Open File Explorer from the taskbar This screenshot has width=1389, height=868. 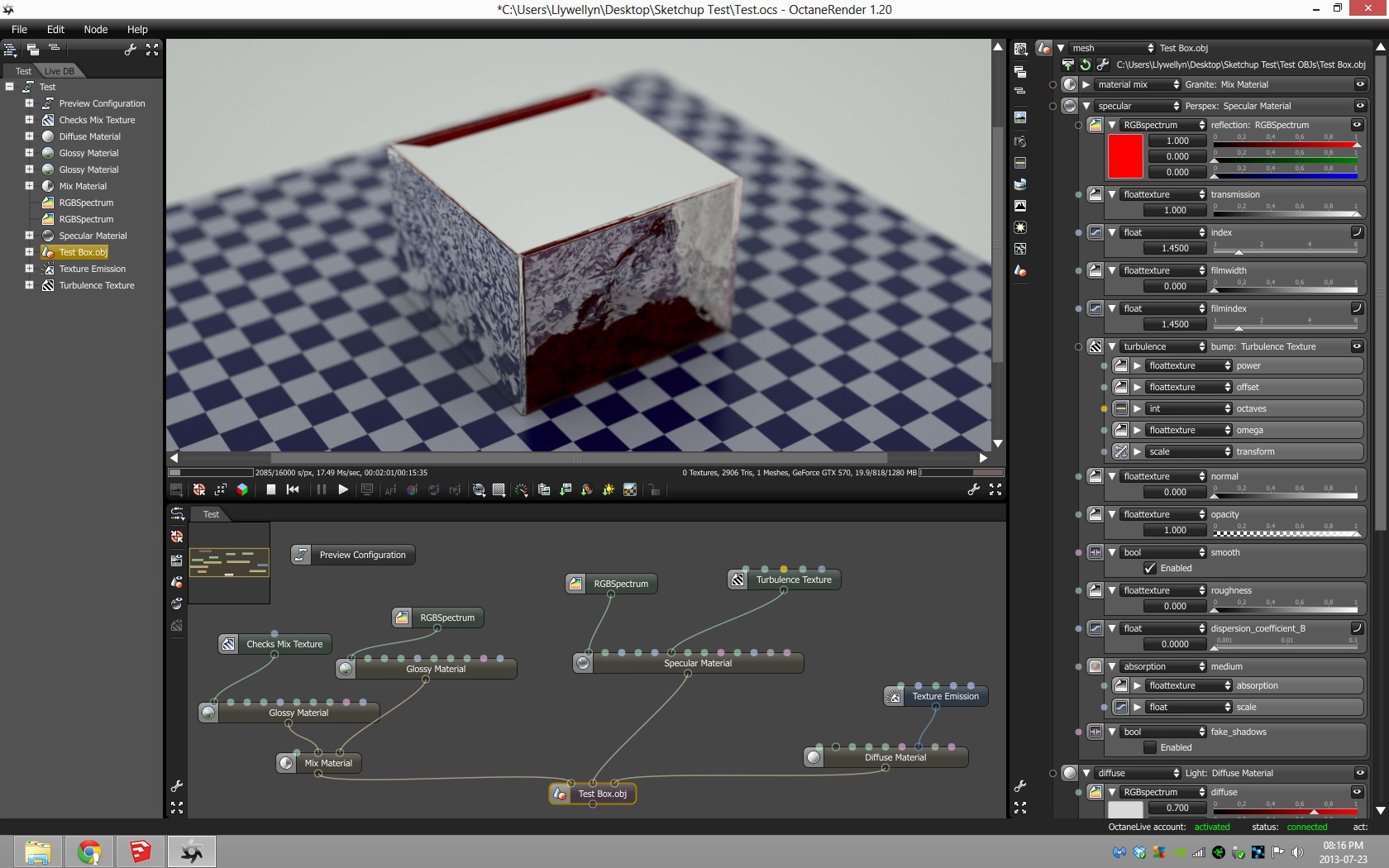coord(38,851)
